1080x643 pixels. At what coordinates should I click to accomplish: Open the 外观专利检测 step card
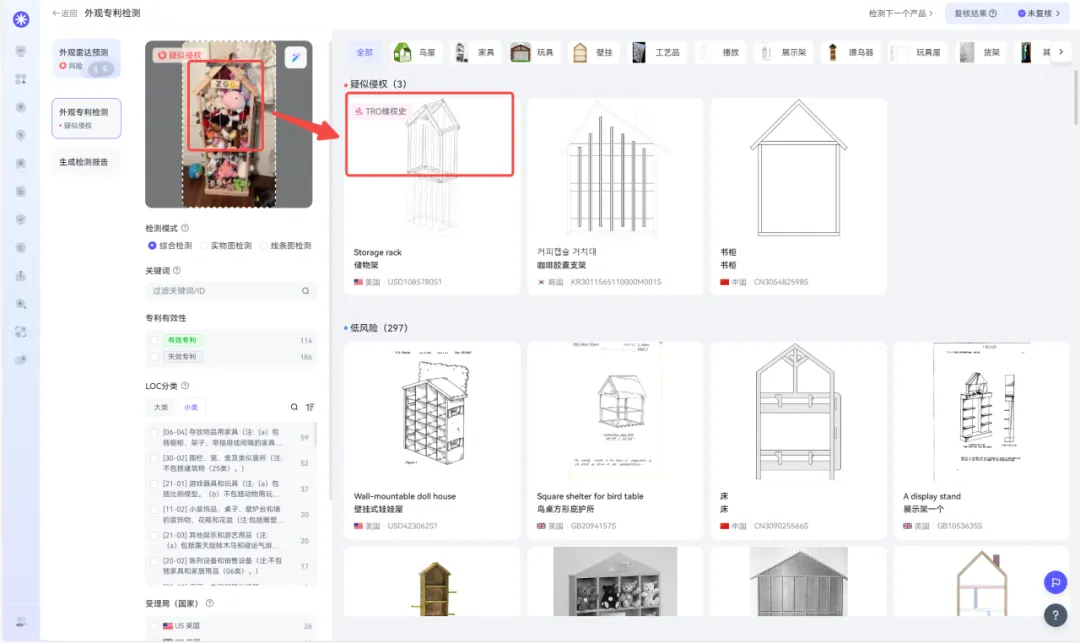[86, 118]
